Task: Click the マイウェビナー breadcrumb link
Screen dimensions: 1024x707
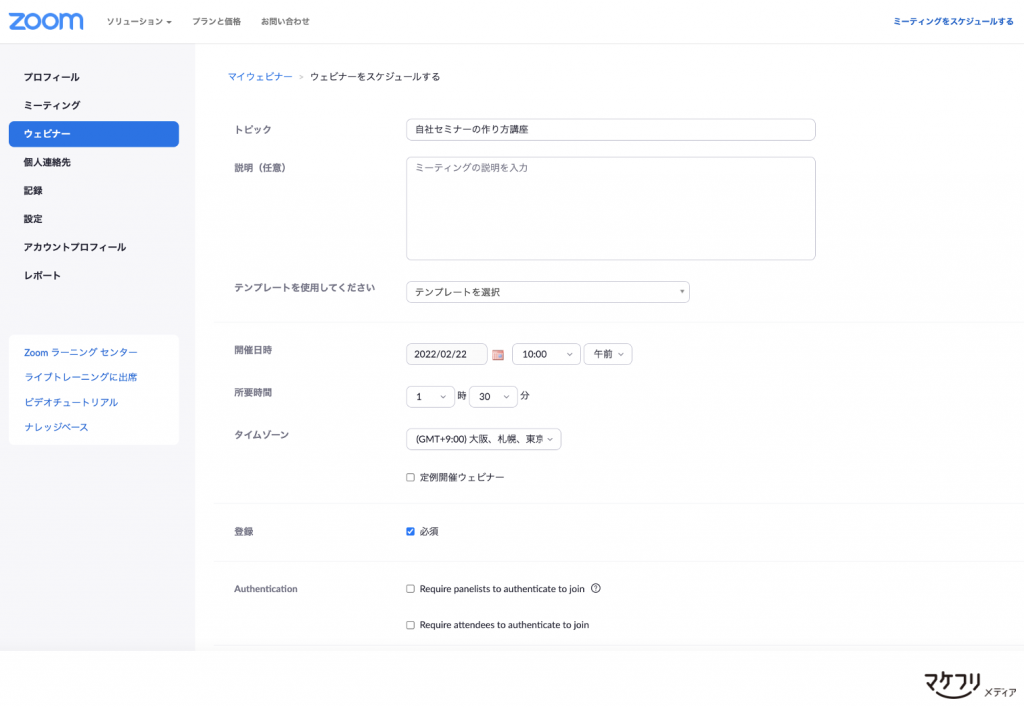Action: [260, 77]
